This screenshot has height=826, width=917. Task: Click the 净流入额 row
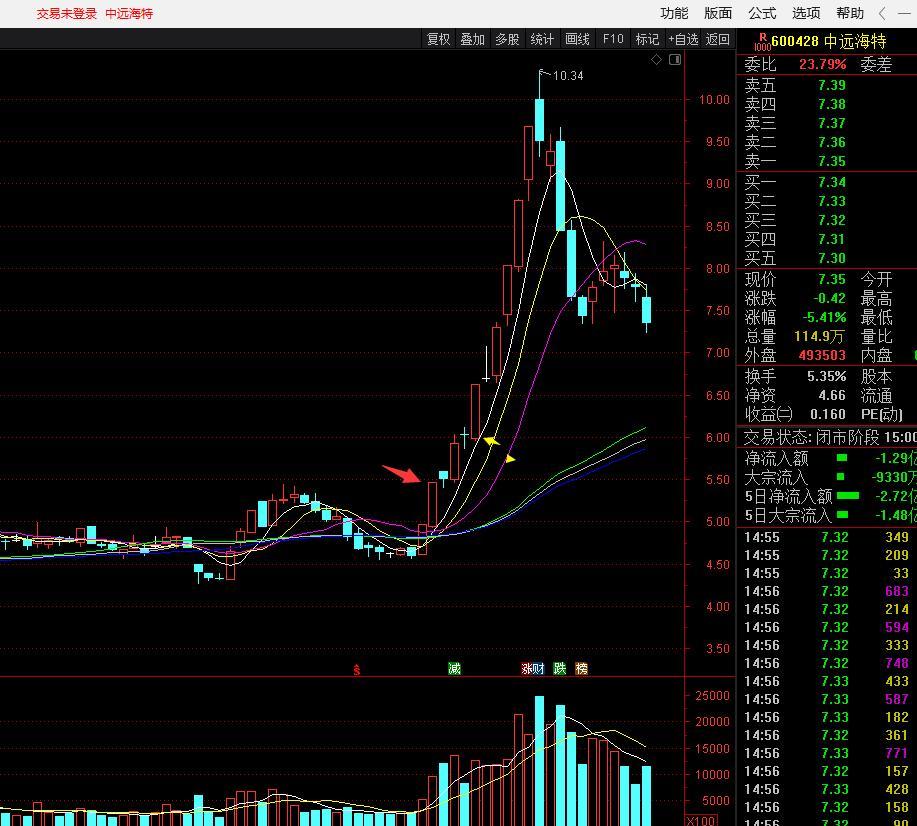coord(829,458)
